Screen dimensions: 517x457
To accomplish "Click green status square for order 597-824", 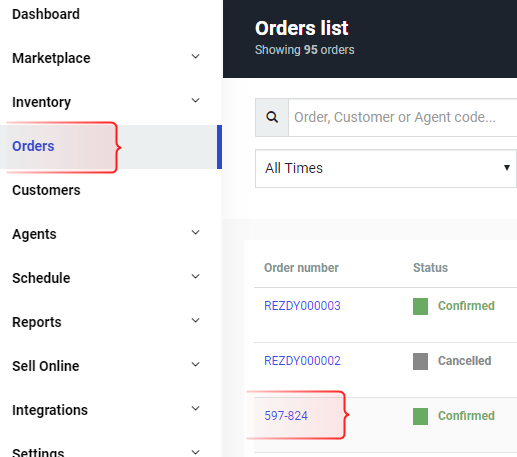I will point(420,416).
